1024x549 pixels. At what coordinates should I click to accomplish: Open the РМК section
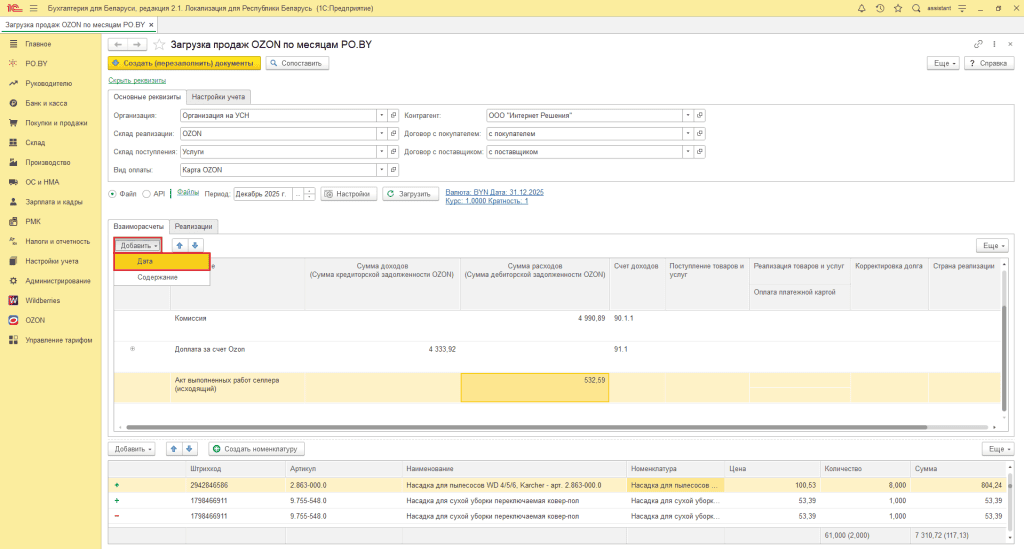[x=33, y=221]
